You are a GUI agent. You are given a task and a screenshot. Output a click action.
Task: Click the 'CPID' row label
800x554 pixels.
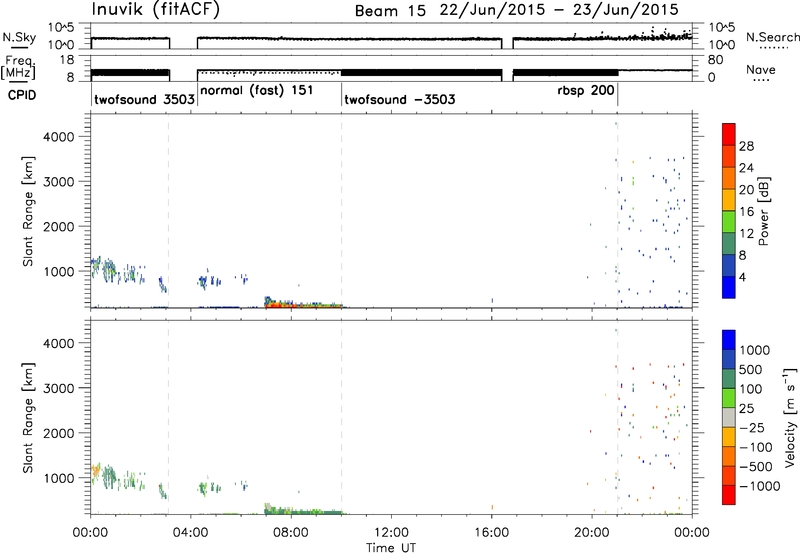22,95
